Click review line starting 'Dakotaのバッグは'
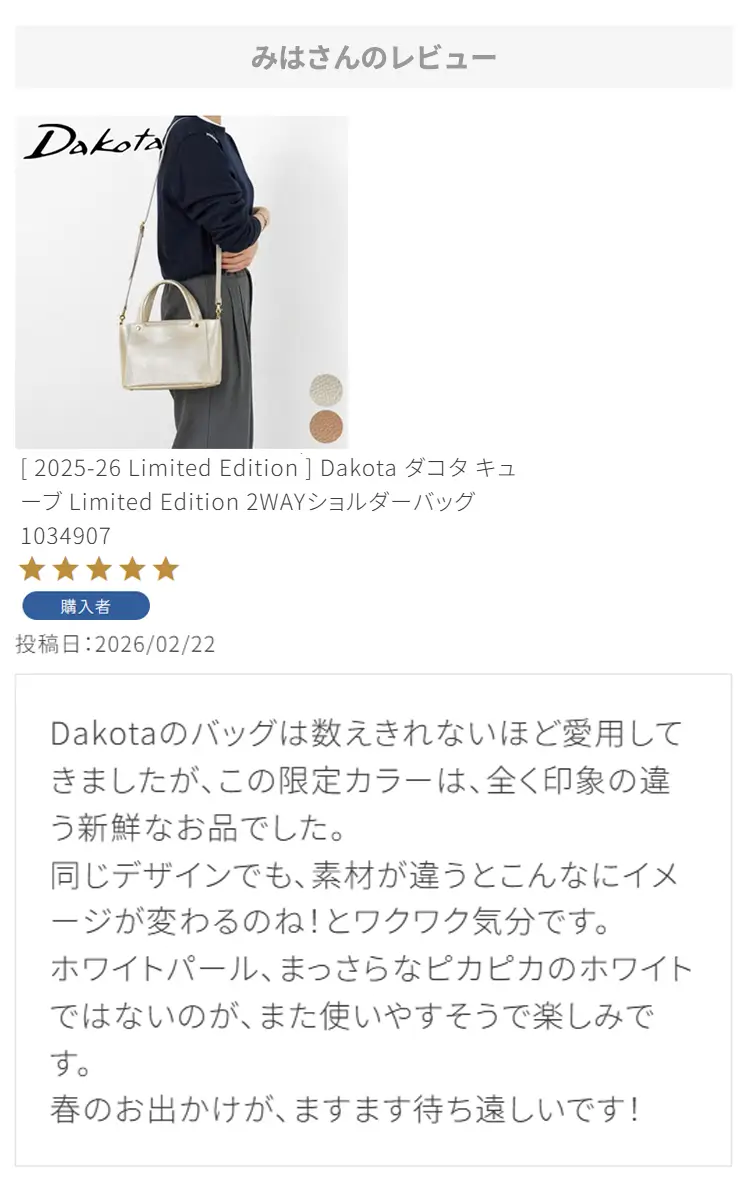Viewport: 750px width, 1193px height. 366,733
